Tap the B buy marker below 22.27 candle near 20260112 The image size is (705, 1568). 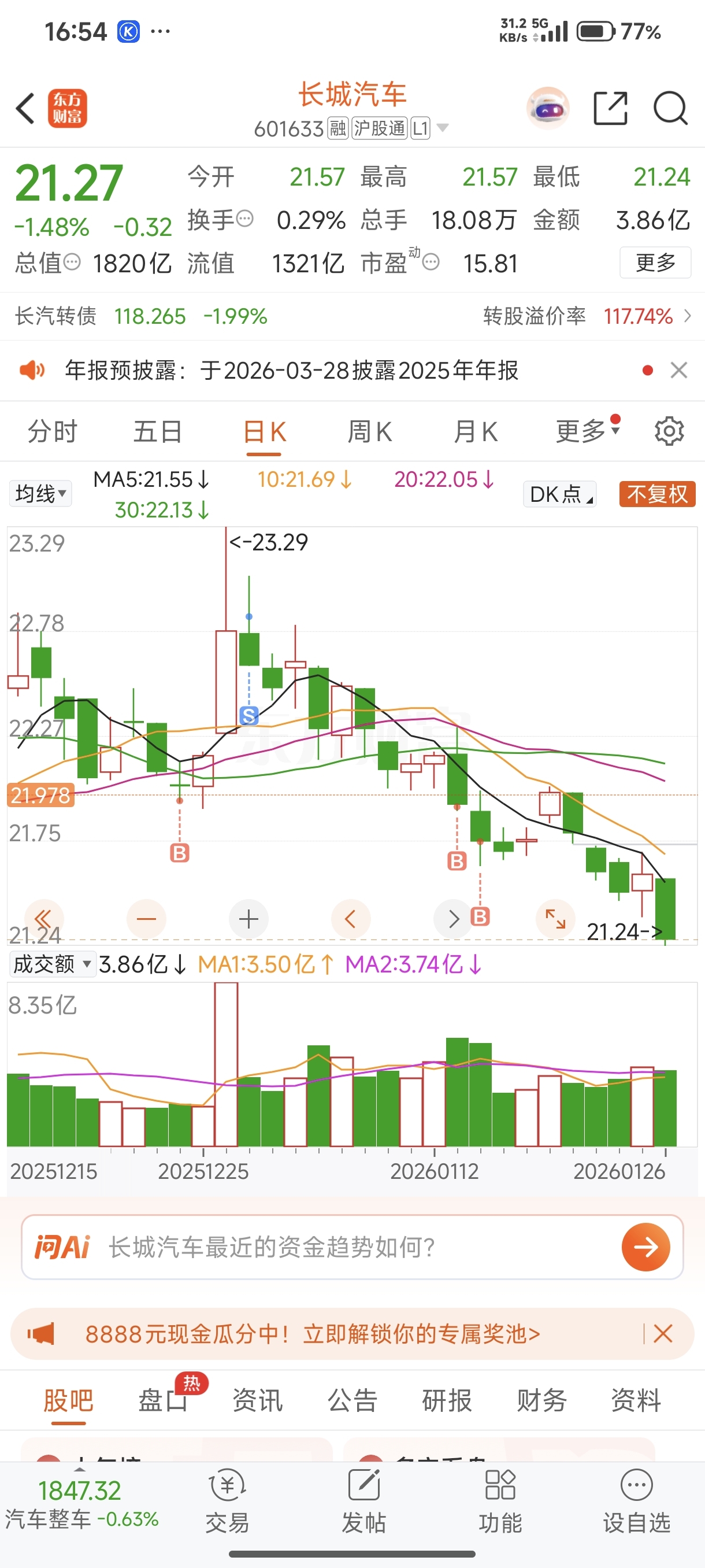coord(457,861)
